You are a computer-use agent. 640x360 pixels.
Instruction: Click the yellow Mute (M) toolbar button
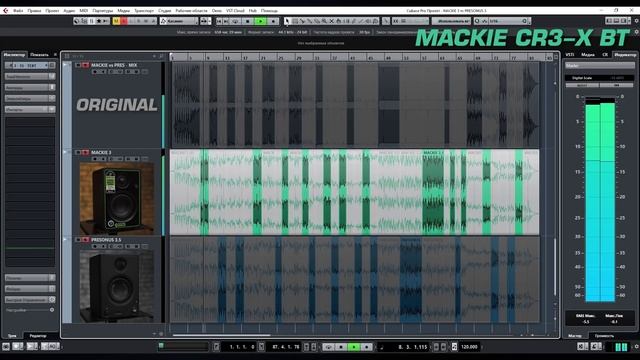(116, 21)
